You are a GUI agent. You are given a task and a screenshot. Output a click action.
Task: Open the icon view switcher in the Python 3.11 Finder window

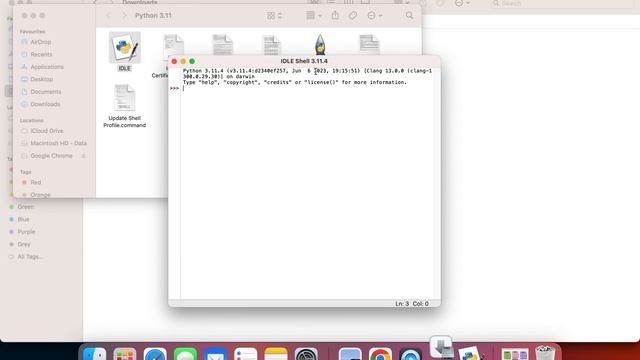(x=275, y=16)
